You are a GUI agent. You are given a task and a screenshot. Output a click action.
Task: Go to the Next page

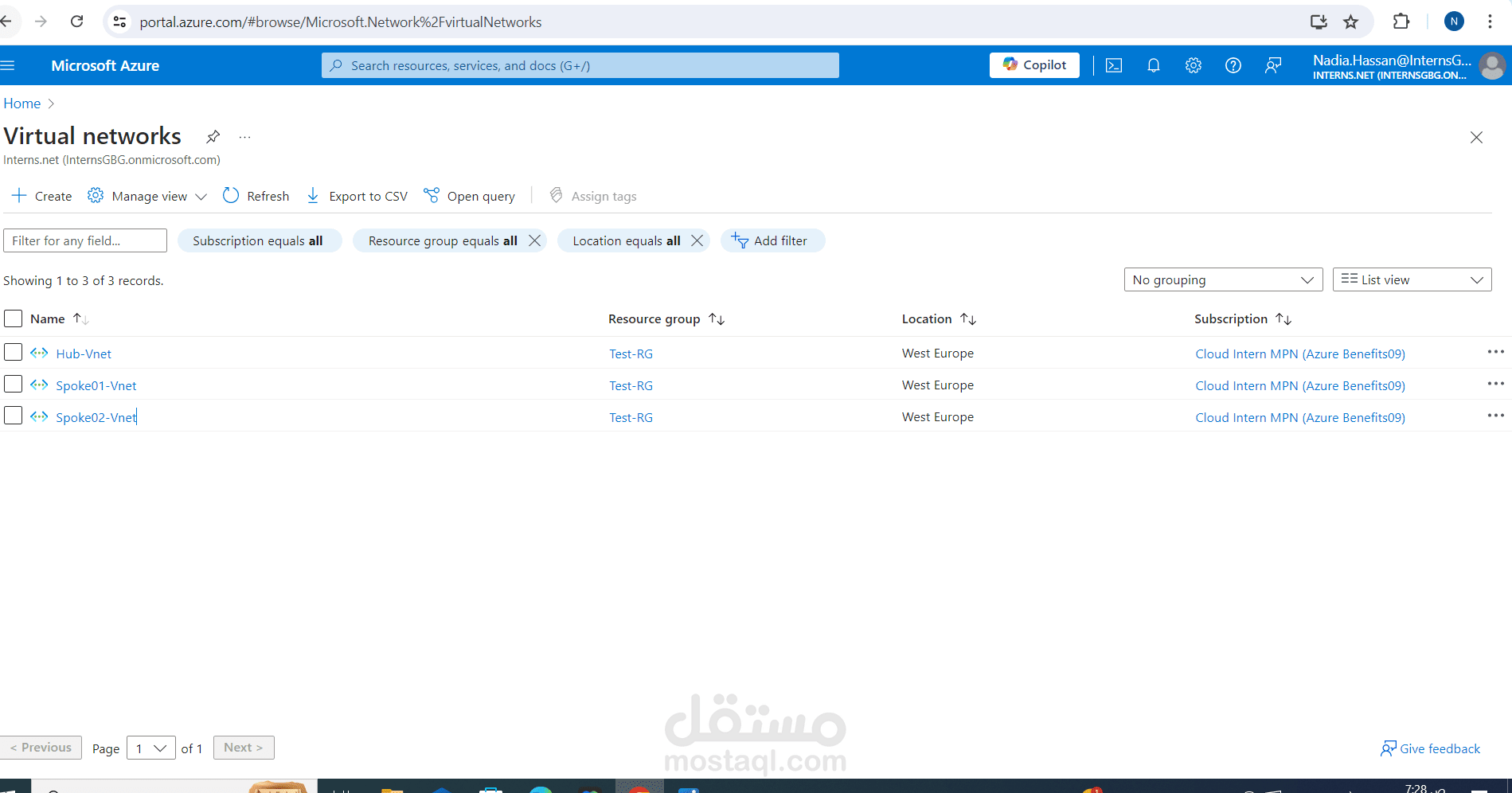point(244,748)
